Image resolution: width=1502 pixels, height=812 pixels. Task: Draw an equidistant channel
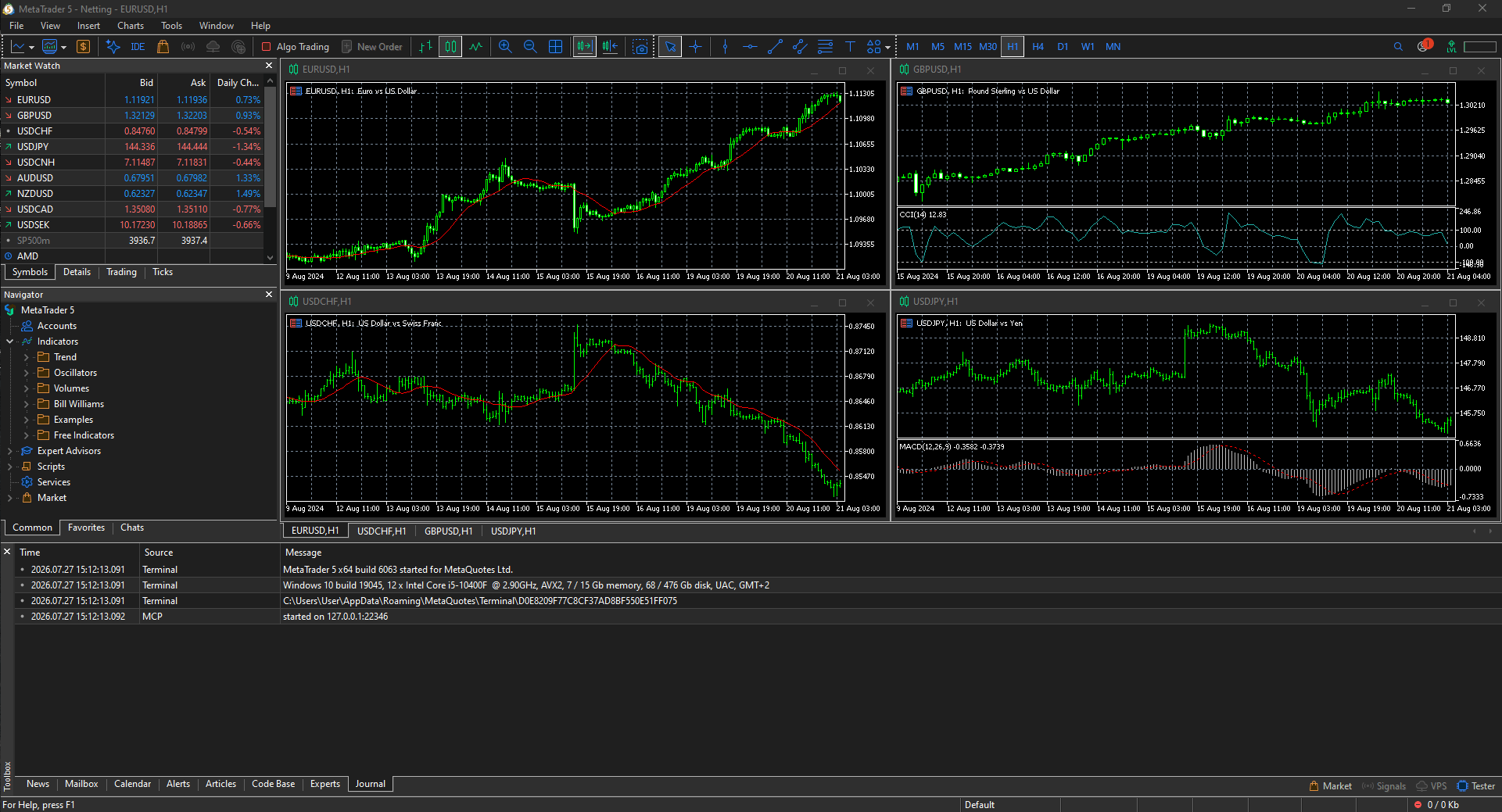click(800, 47)
